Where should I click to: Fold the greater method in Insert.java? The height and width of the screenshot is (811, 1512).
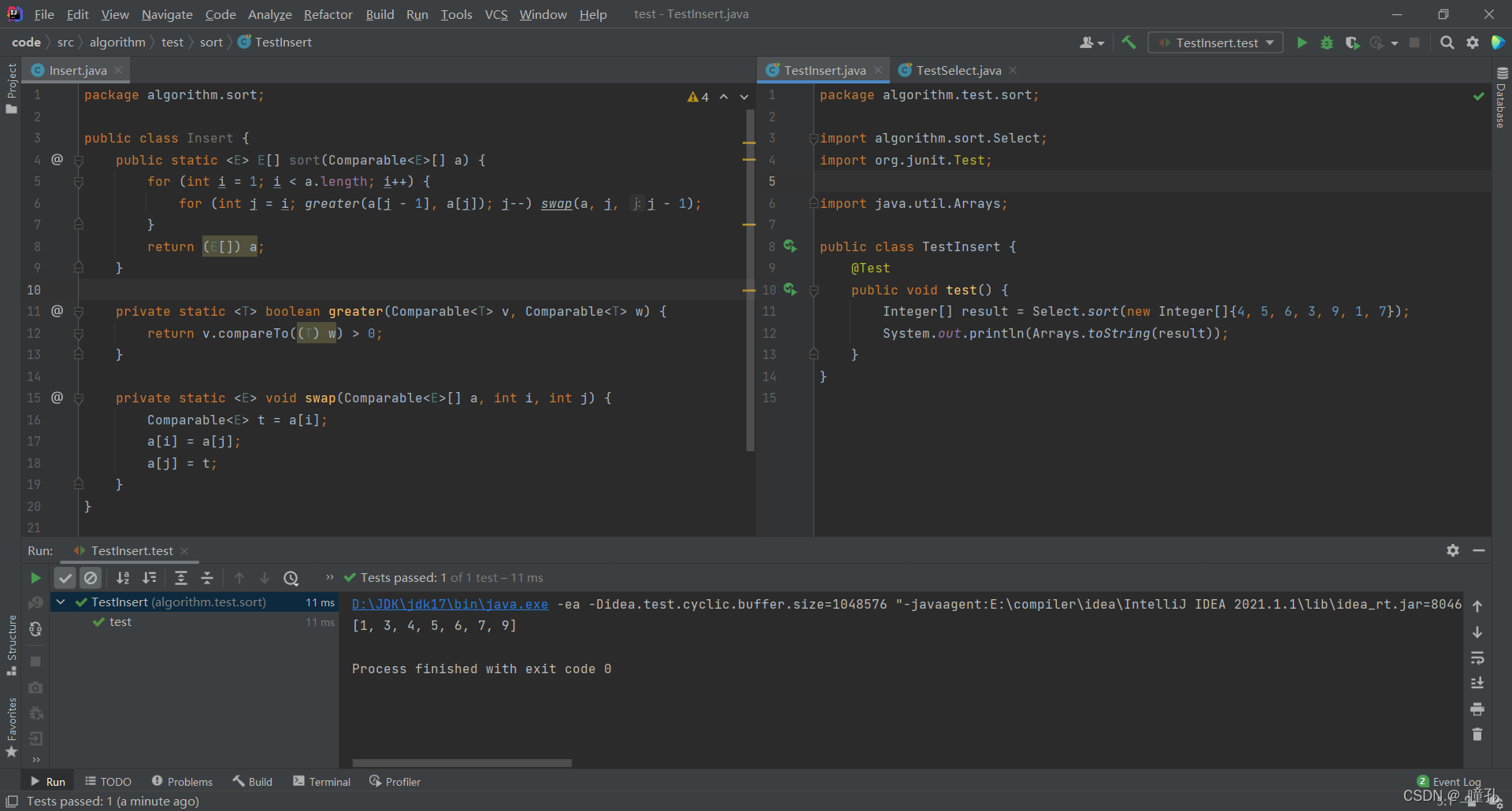[x=79, y=312]
